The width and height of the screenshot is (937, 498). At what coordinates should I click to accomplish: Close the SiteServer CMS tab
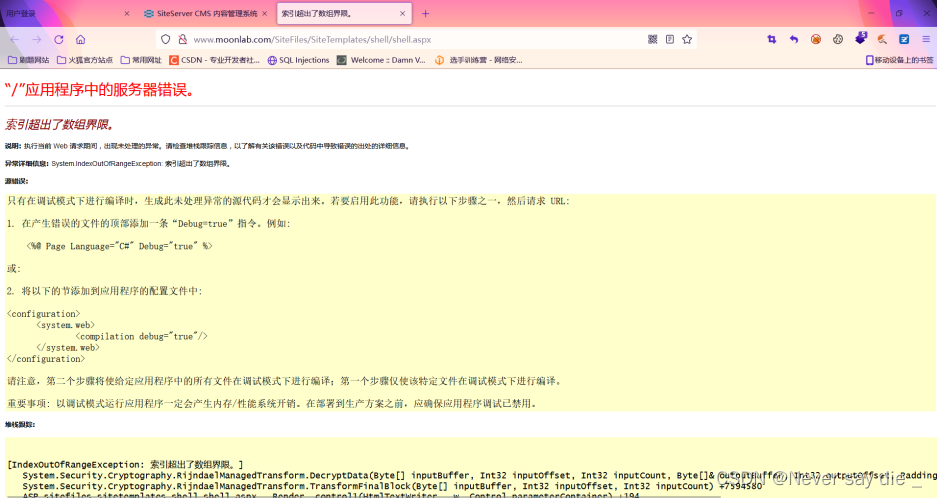(x=265, y=13)
